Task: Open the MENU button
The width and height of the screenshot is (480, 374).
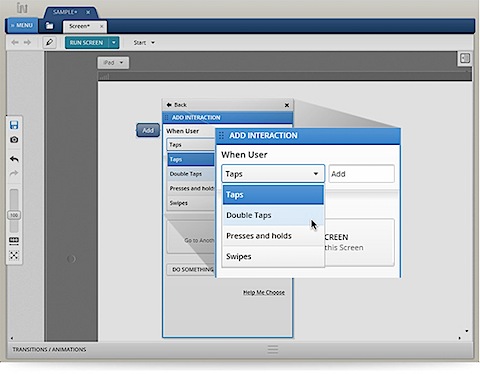Action: point(22,25)
